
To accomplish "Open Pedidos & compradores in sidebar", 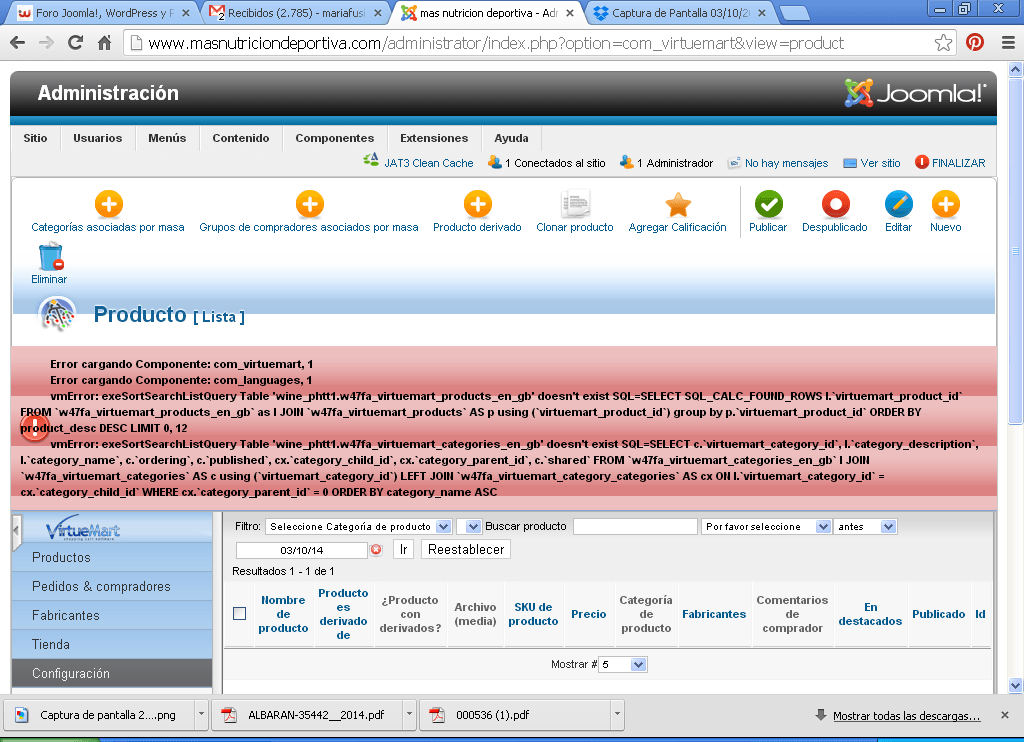I will (x=112, y=587).
